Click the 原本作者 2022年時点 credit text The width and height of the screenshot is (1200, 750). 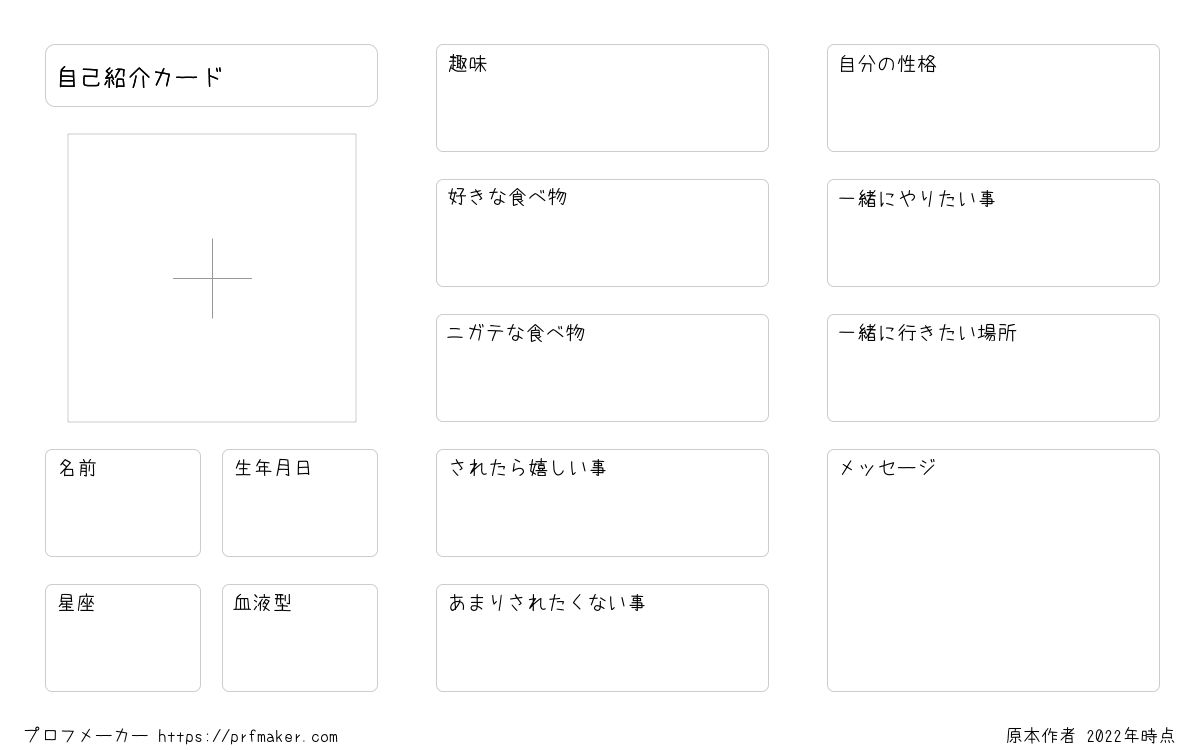(1091, 736)
